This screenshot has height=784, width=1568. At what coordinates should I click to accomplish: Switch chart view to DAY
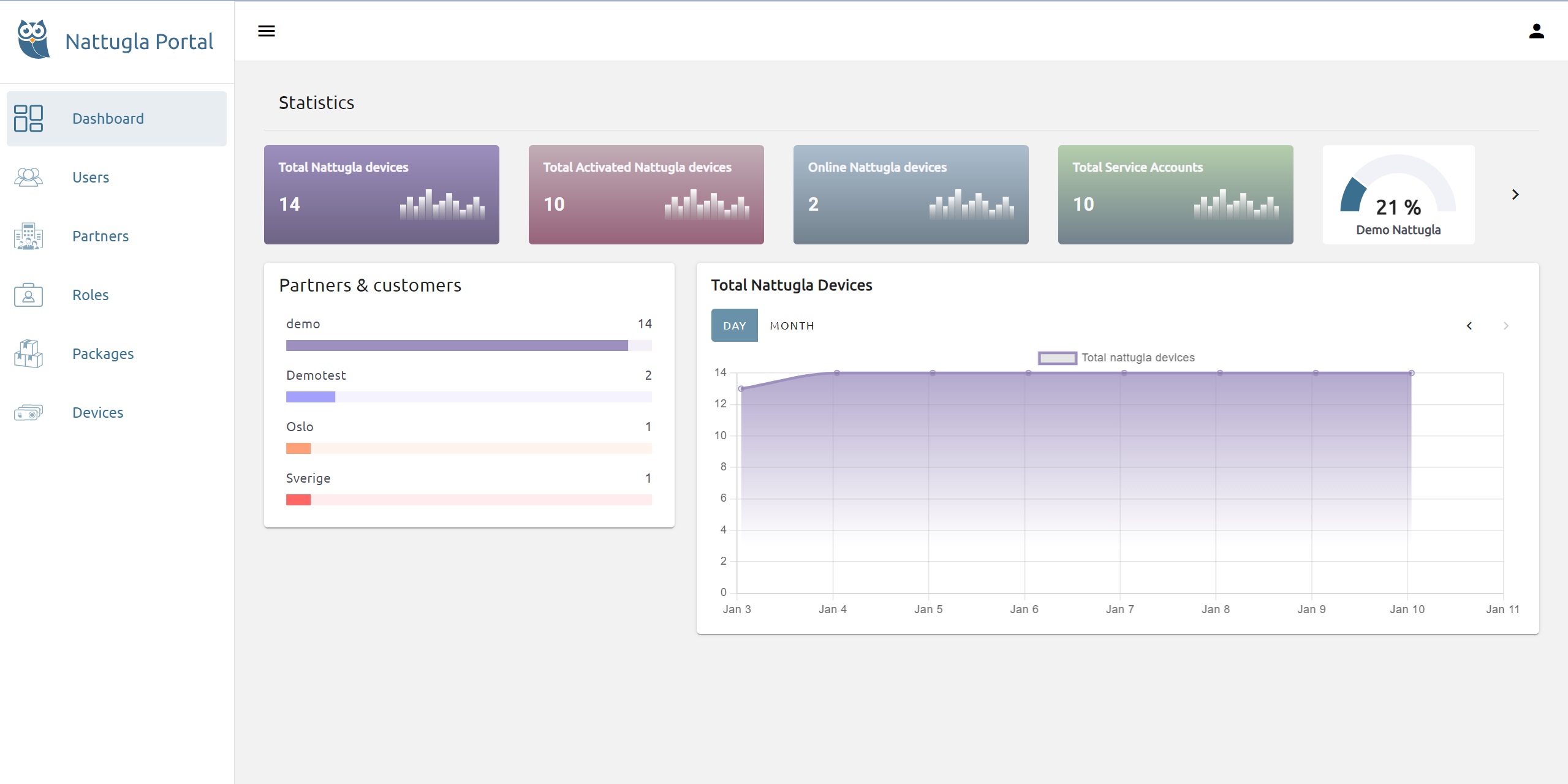click(734, 326)
